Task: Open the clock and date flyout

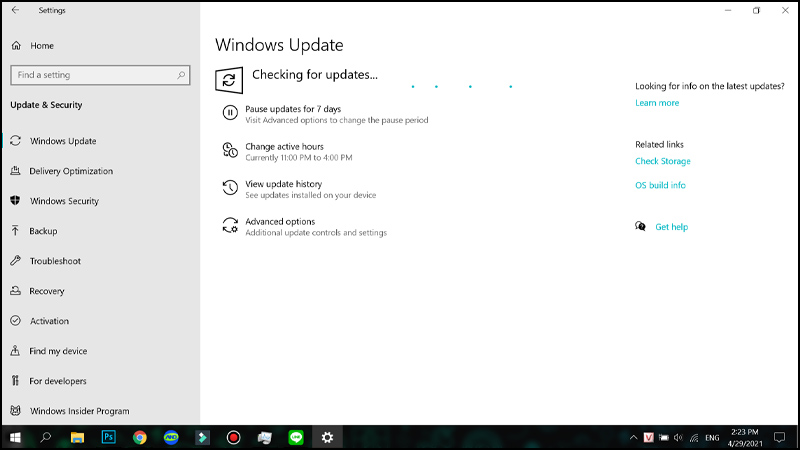Action: (x=745, y=438)
